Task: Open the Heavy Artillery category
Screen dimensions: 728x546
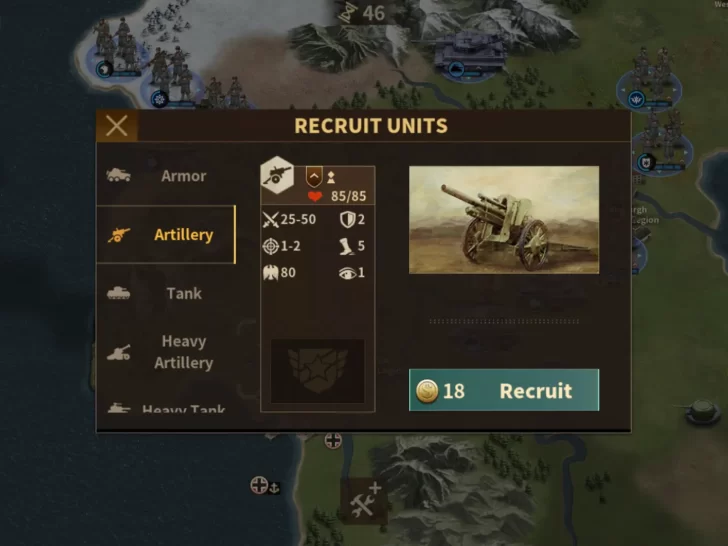Action: (166, 351)
